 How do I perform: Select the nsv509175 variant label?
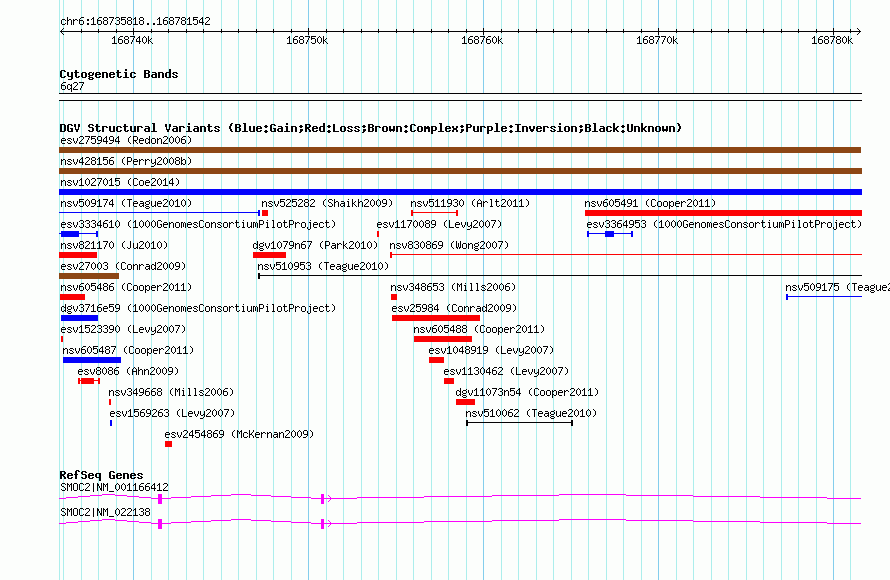[x=837, y=287]
